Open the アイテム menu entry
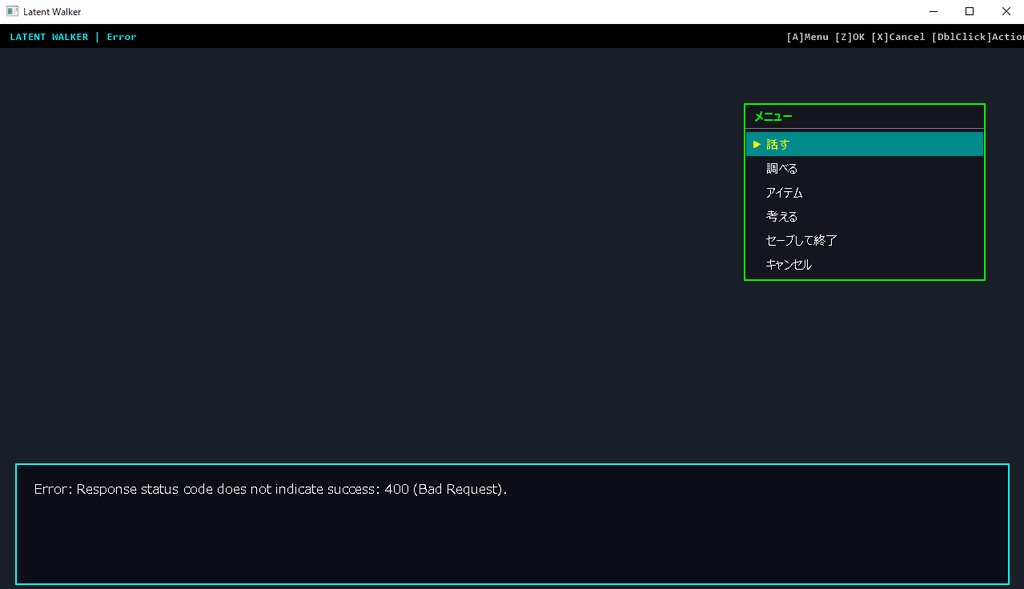Image resolution: width=1024 pixels, height=589 pixels. [x=864, y=193]
